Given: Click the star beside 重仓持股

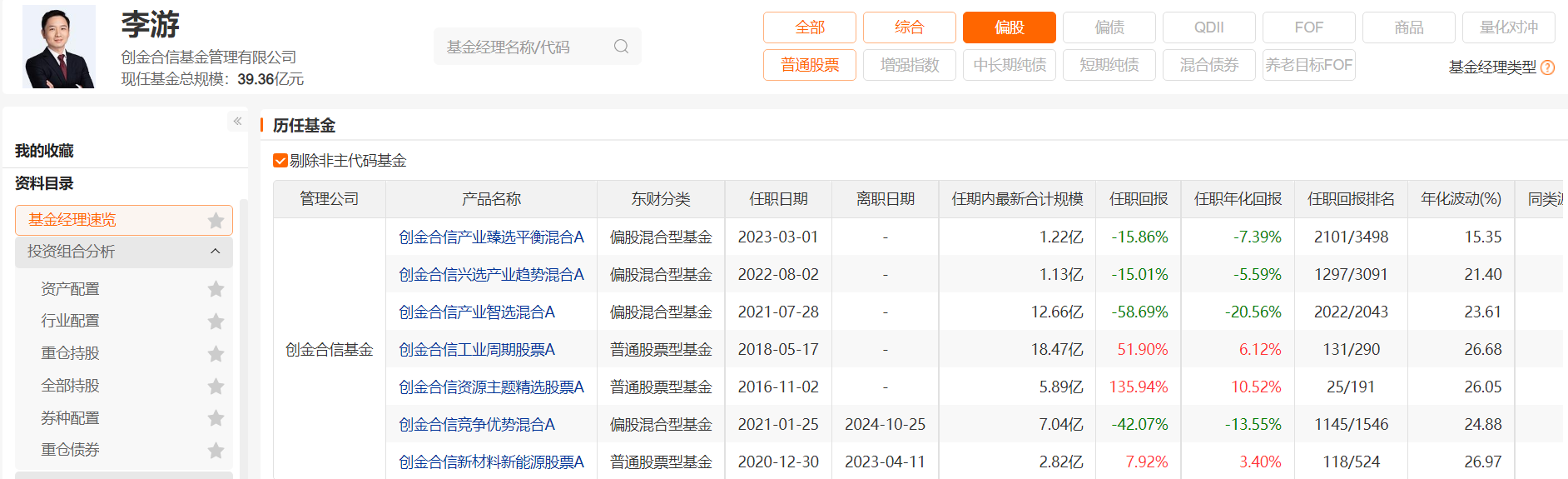Looking at the screenshot, I should [x=216, y=354].
